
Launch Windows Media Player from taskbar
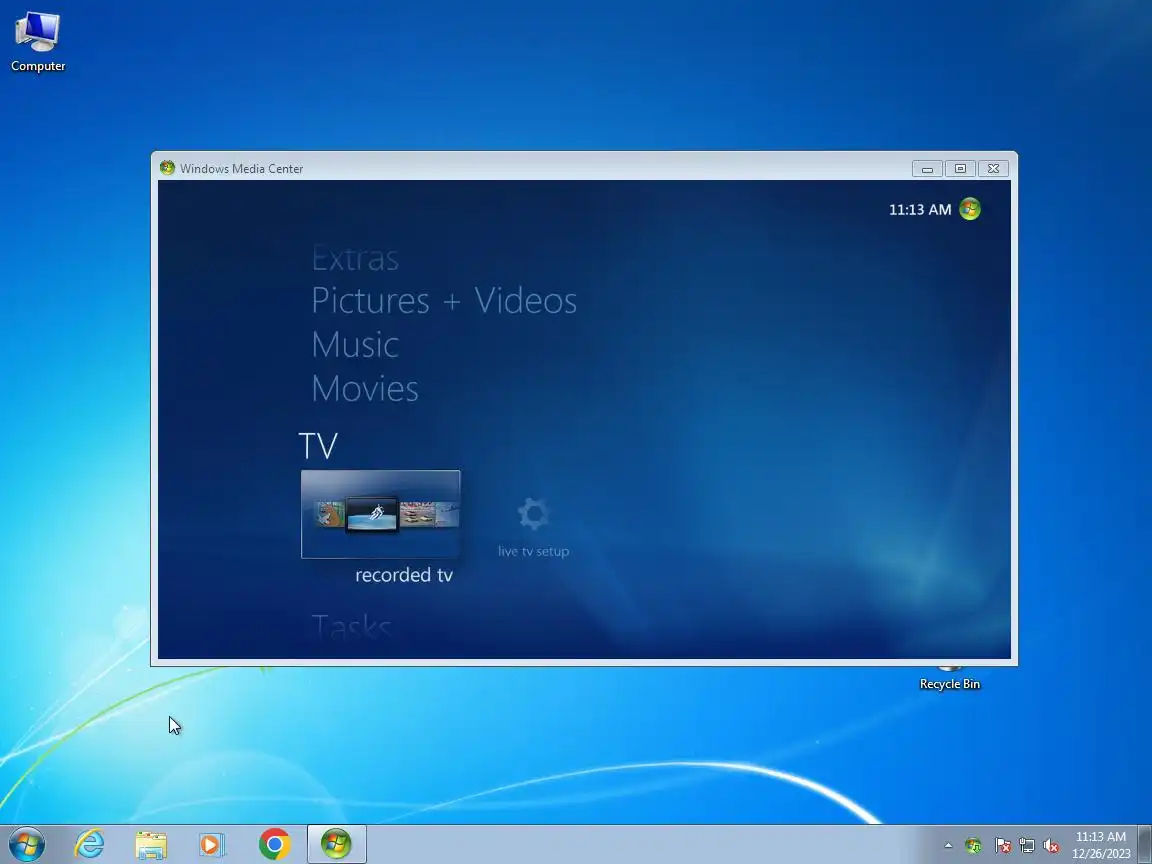212,844
